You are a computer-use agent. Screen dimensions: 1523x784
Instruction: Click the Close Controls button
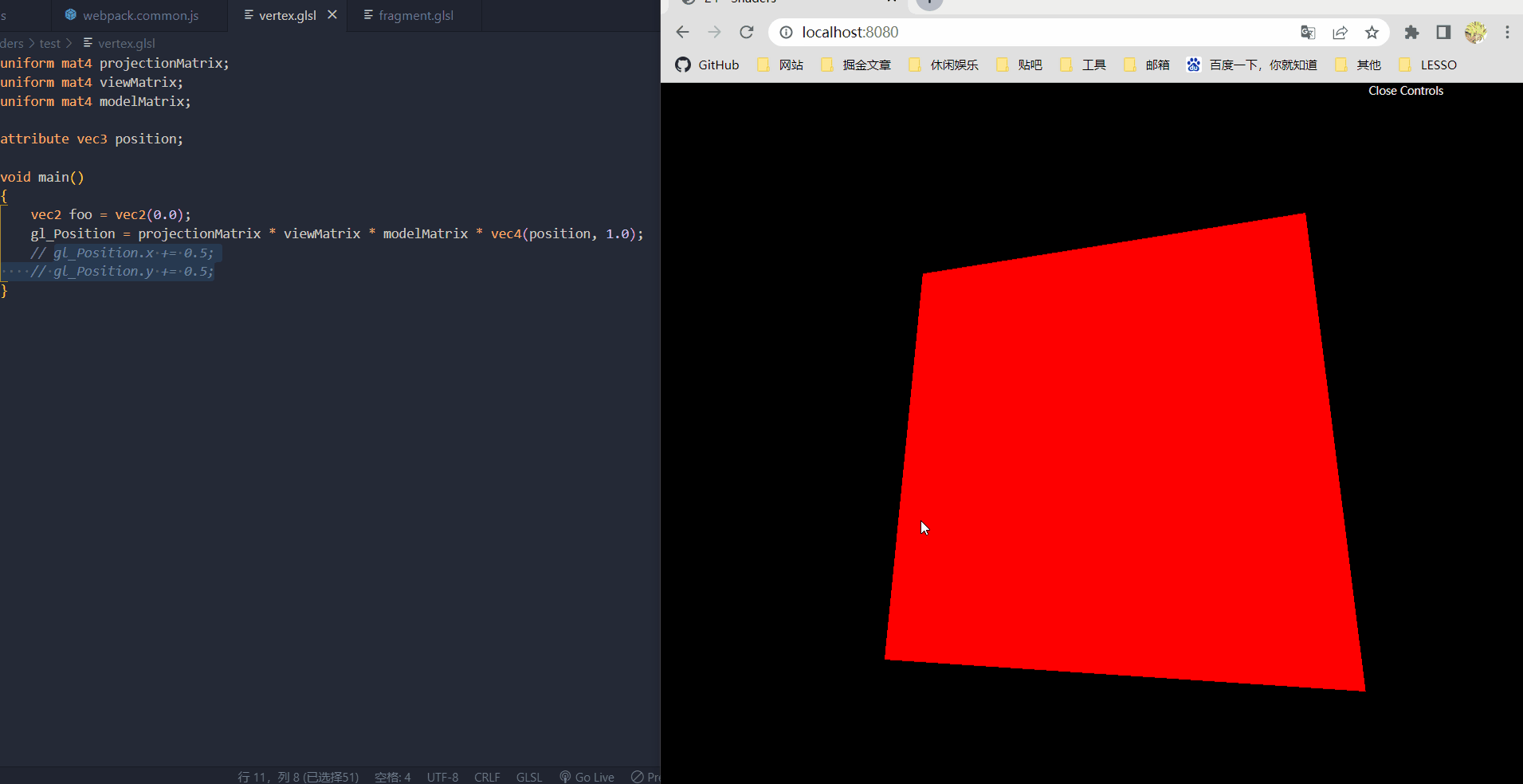(1406, 91)
